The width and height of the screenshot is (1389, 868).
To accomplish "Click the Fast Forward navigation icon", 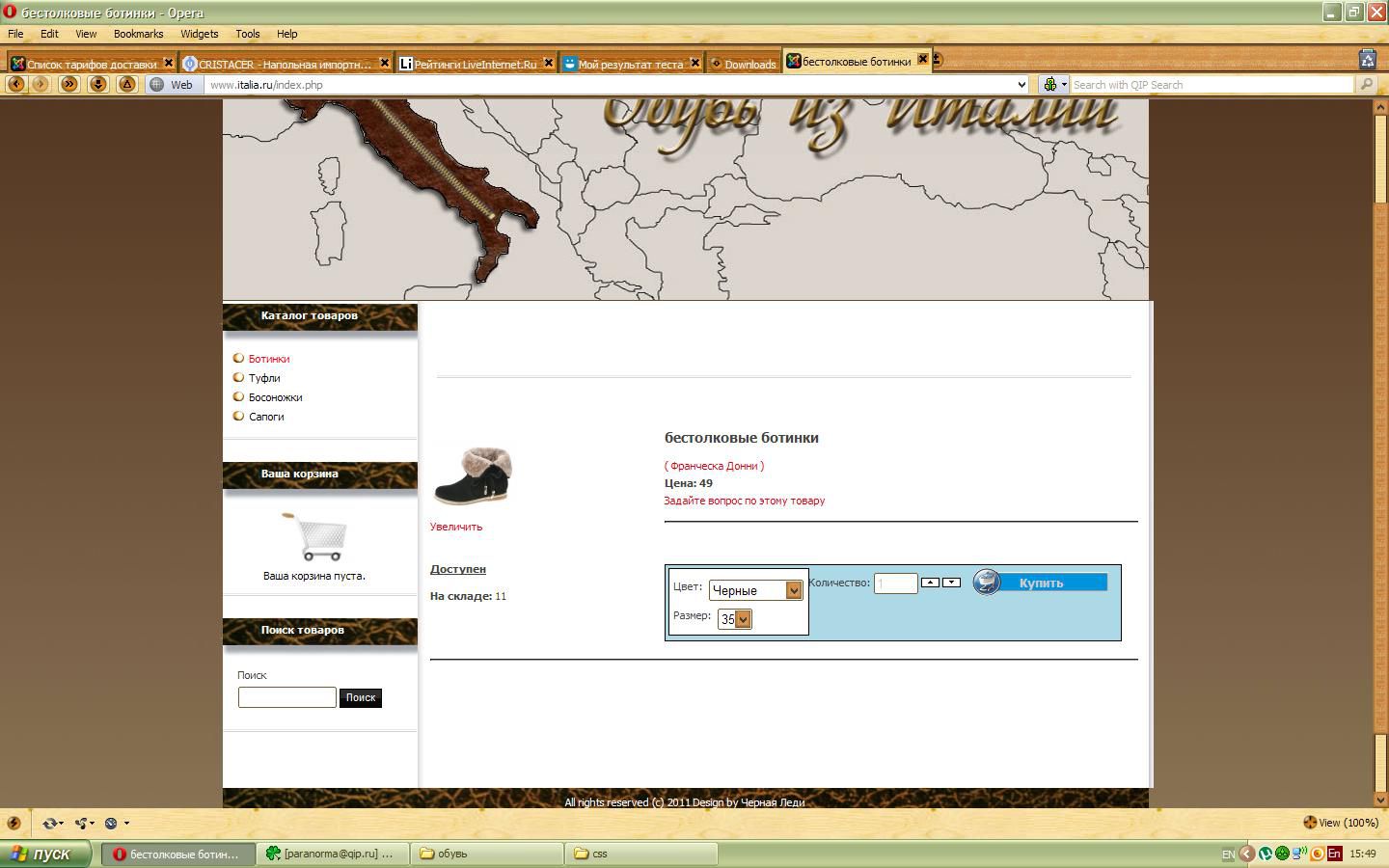I will 68,85.
